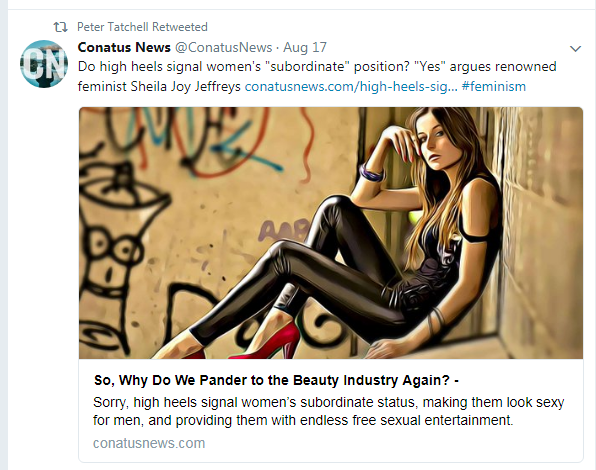Open the Conatus News display name

tap(124, 47)
